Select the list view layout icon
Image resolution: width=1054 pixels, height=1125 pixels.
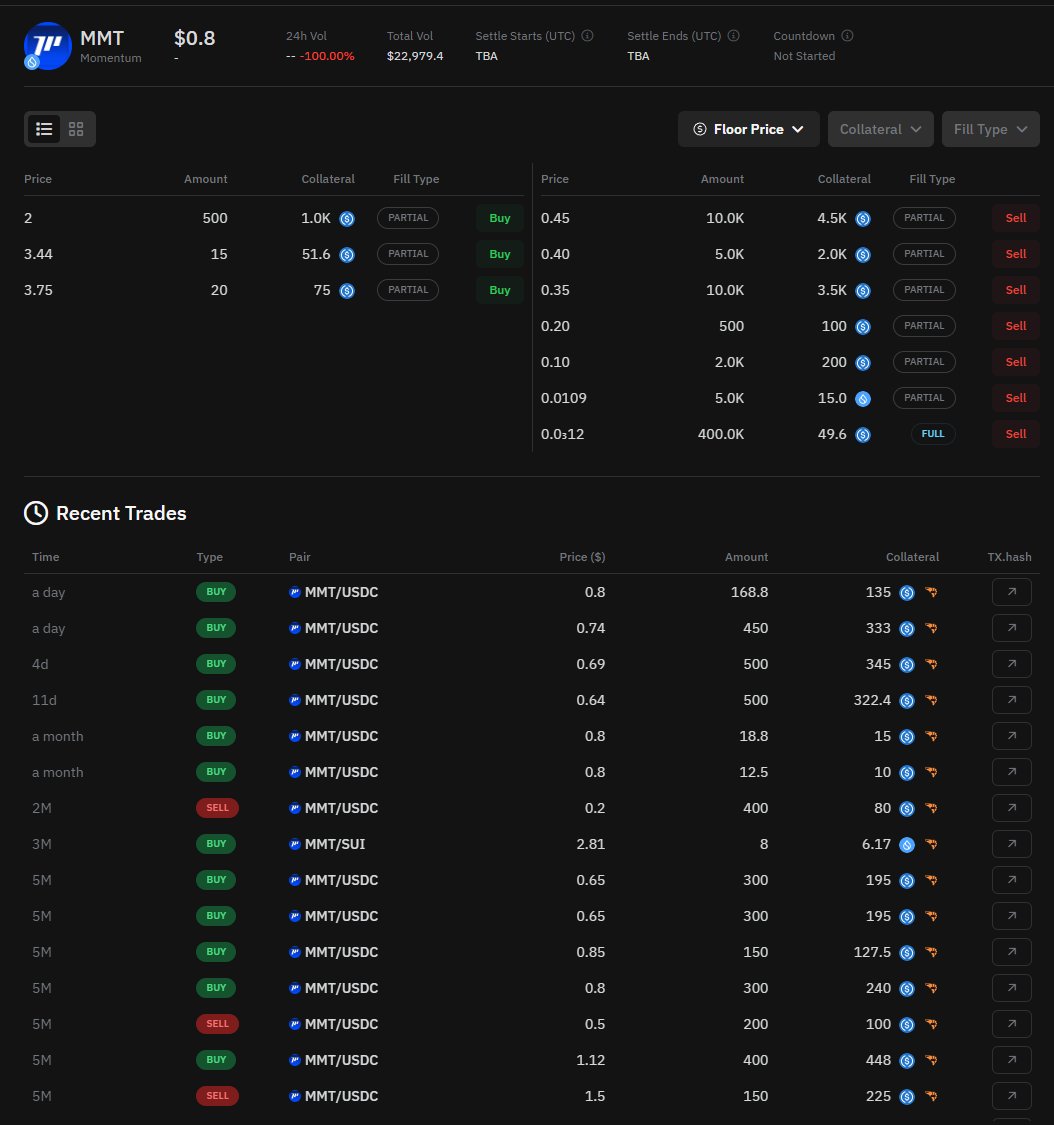(x=44, y=129)
